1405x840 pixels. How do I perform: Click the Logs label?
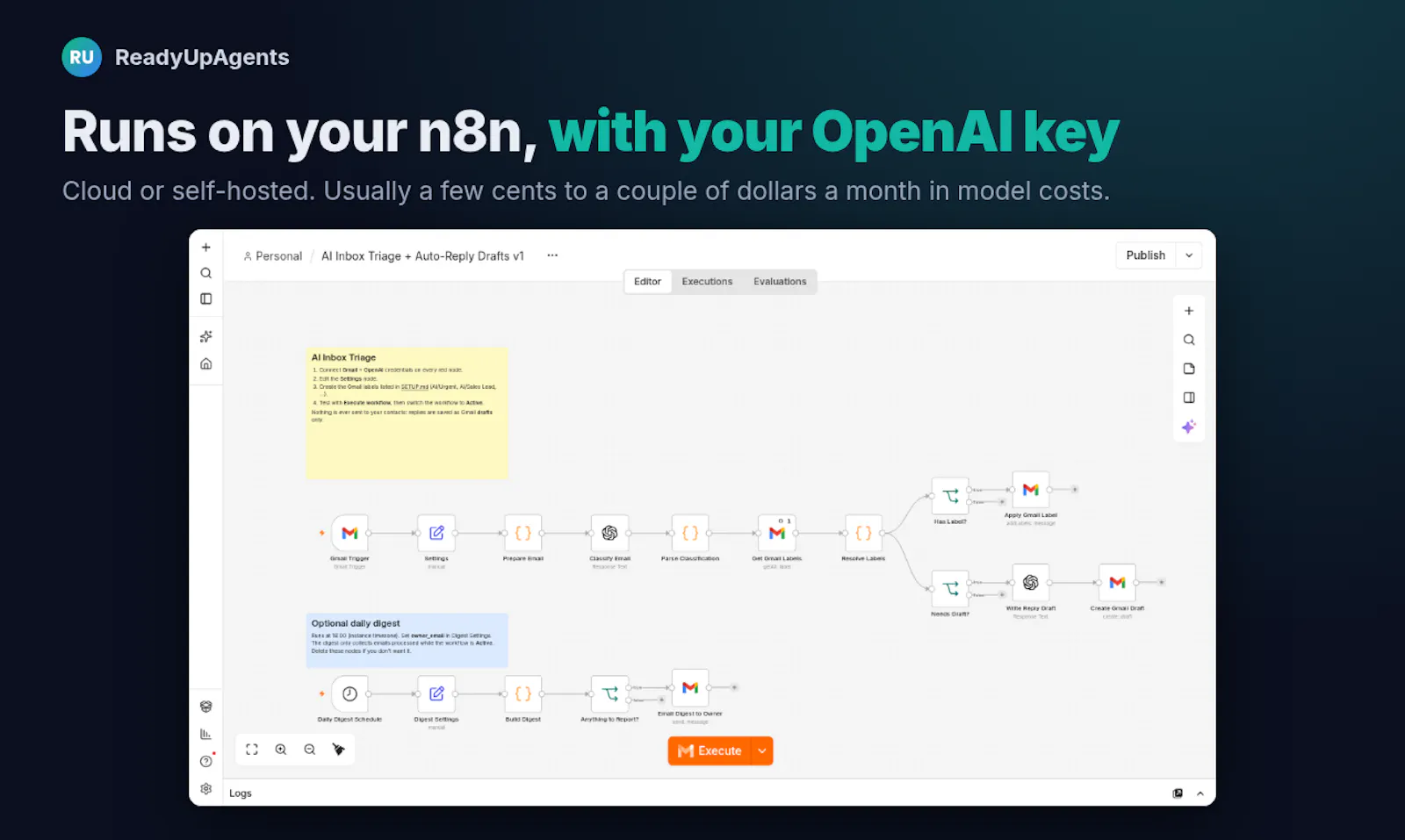(x=241, y=793)
